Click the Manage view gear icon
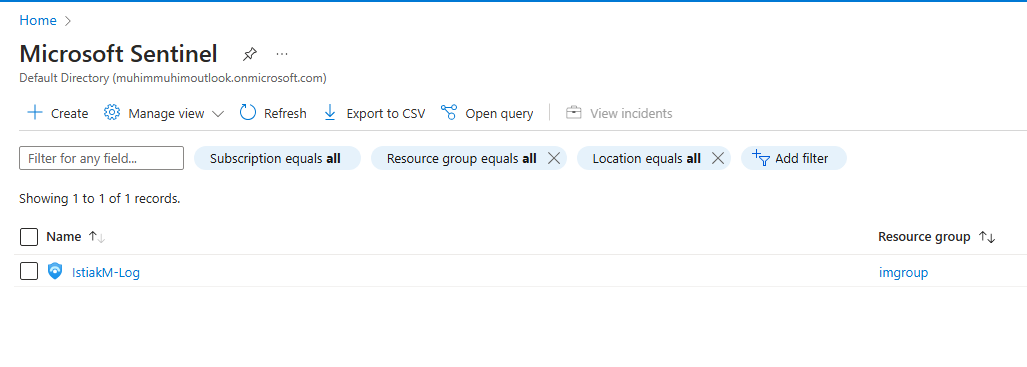Image resolution: width=1027 pixels, height=367 pixels. (x=112, y=113)
